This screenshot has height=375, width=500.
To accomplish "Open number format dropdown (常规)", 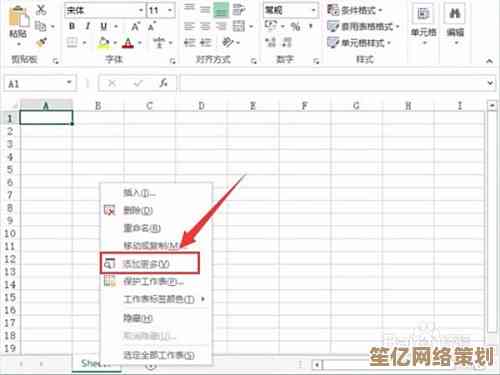I will [313, 10].
